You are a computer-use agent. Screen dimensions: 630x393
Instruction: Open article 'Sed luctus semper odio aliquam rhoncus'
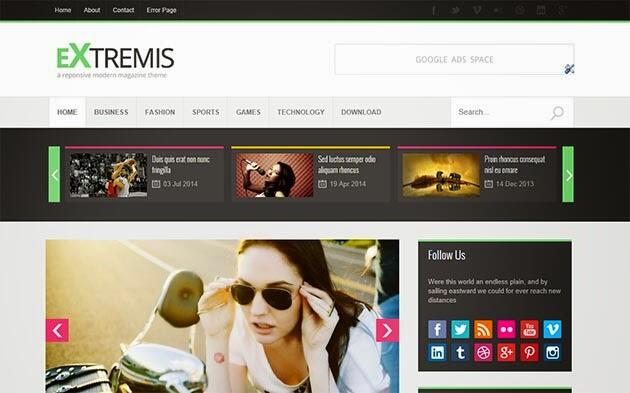coord(347,165)
